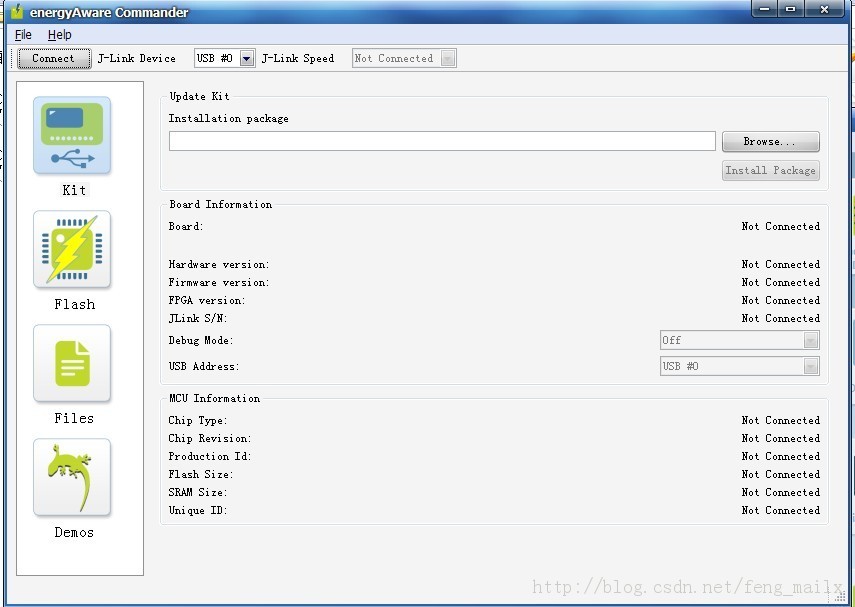The height and width of the screenshot is (607, 855).
Task: Click the USB Address: label
Action: (x=204, y=366)
